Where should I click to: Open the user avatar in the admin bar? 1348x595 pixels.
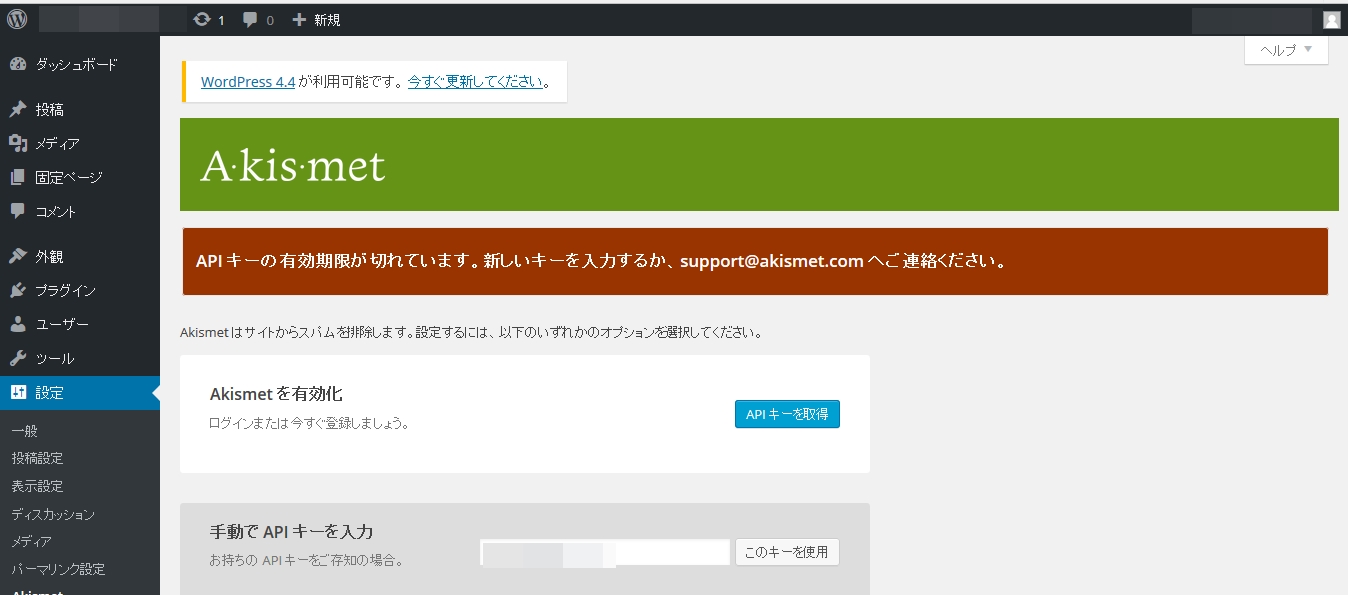click(1331, 20)
